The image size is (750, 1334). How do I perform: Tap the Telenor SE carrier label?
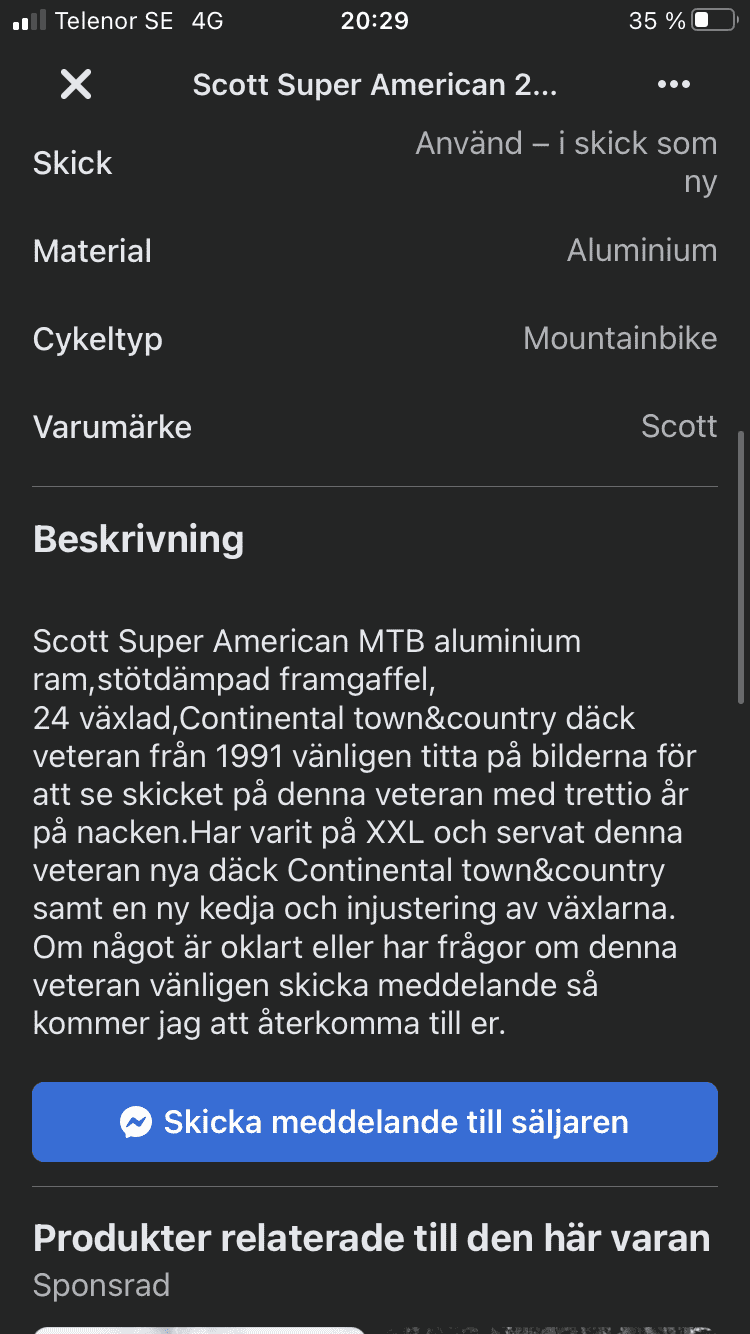[114, 21]
